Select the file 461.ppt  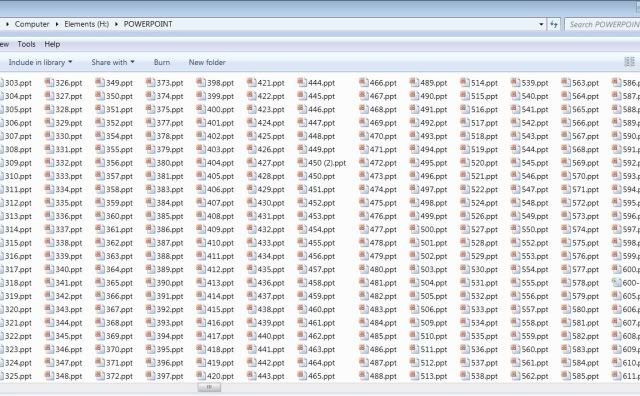point(316,323)
